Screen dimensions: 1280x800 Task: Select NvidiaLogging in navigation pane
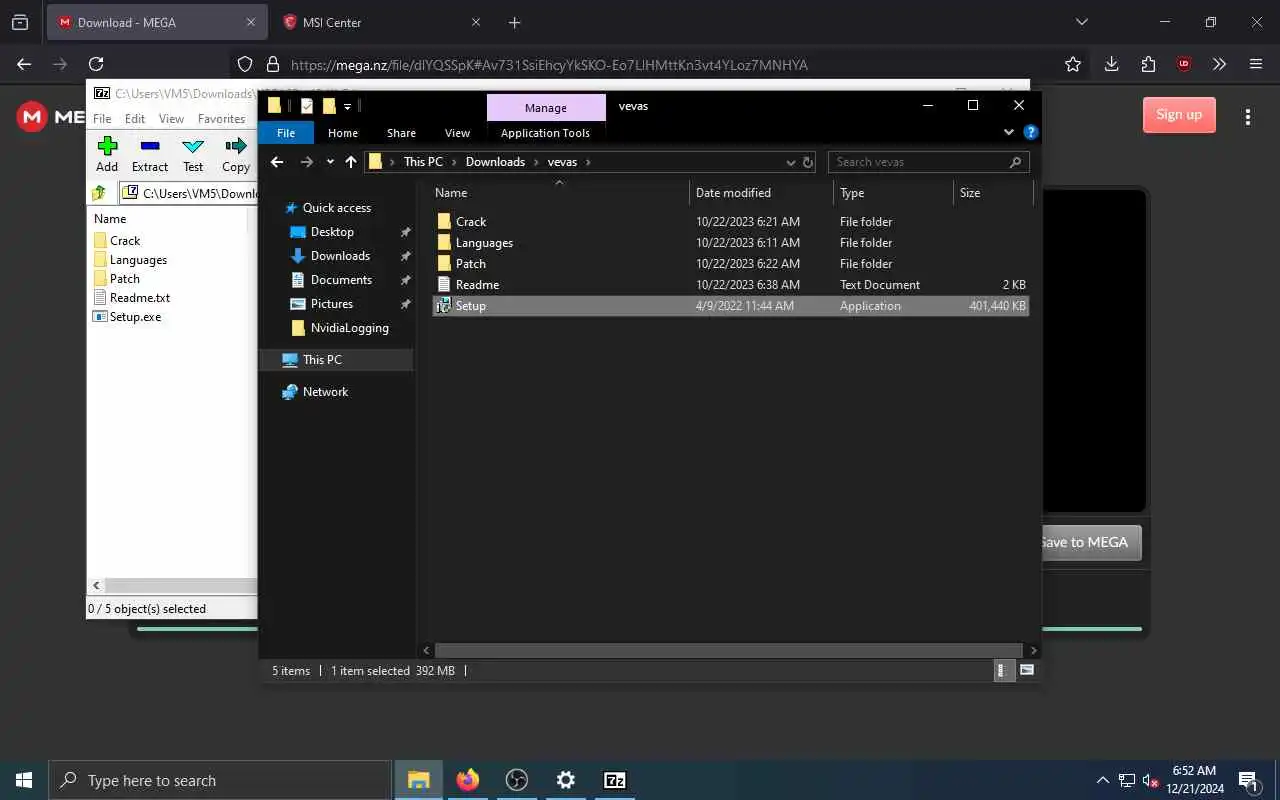[x=349, y=328]
